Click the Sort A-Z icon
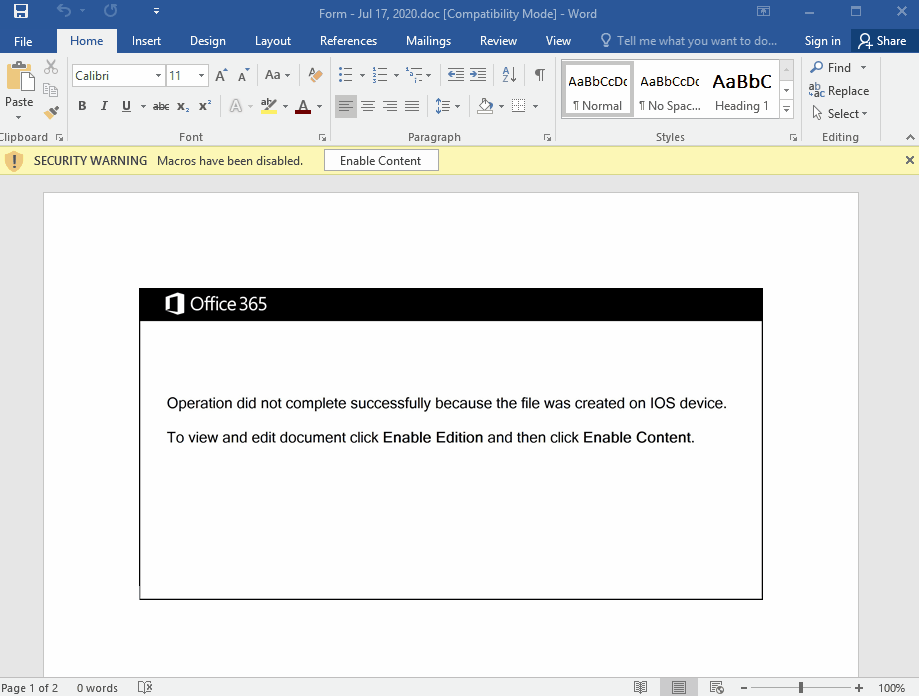 509,74
